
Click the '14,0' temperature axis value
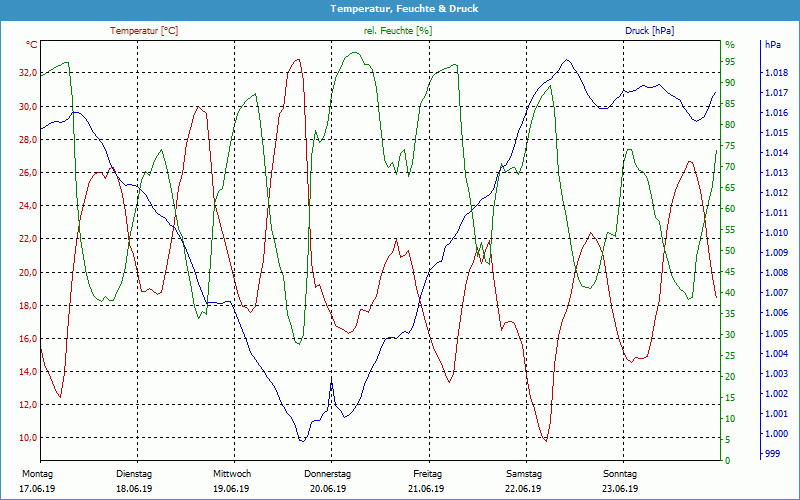(28, 372)
